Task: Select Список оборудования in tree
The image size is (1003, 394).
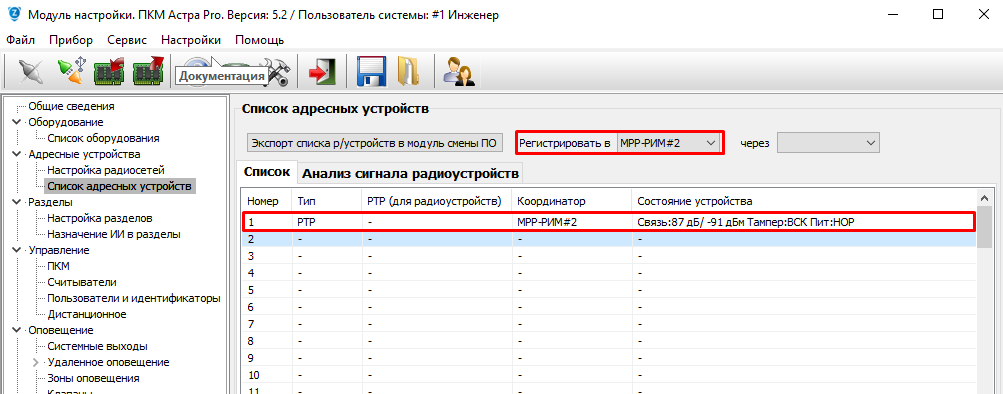Action: 103,138
